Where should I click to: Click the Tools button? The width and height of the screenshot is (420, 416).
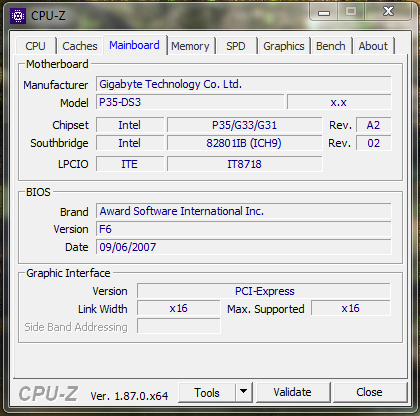(207, 393)
